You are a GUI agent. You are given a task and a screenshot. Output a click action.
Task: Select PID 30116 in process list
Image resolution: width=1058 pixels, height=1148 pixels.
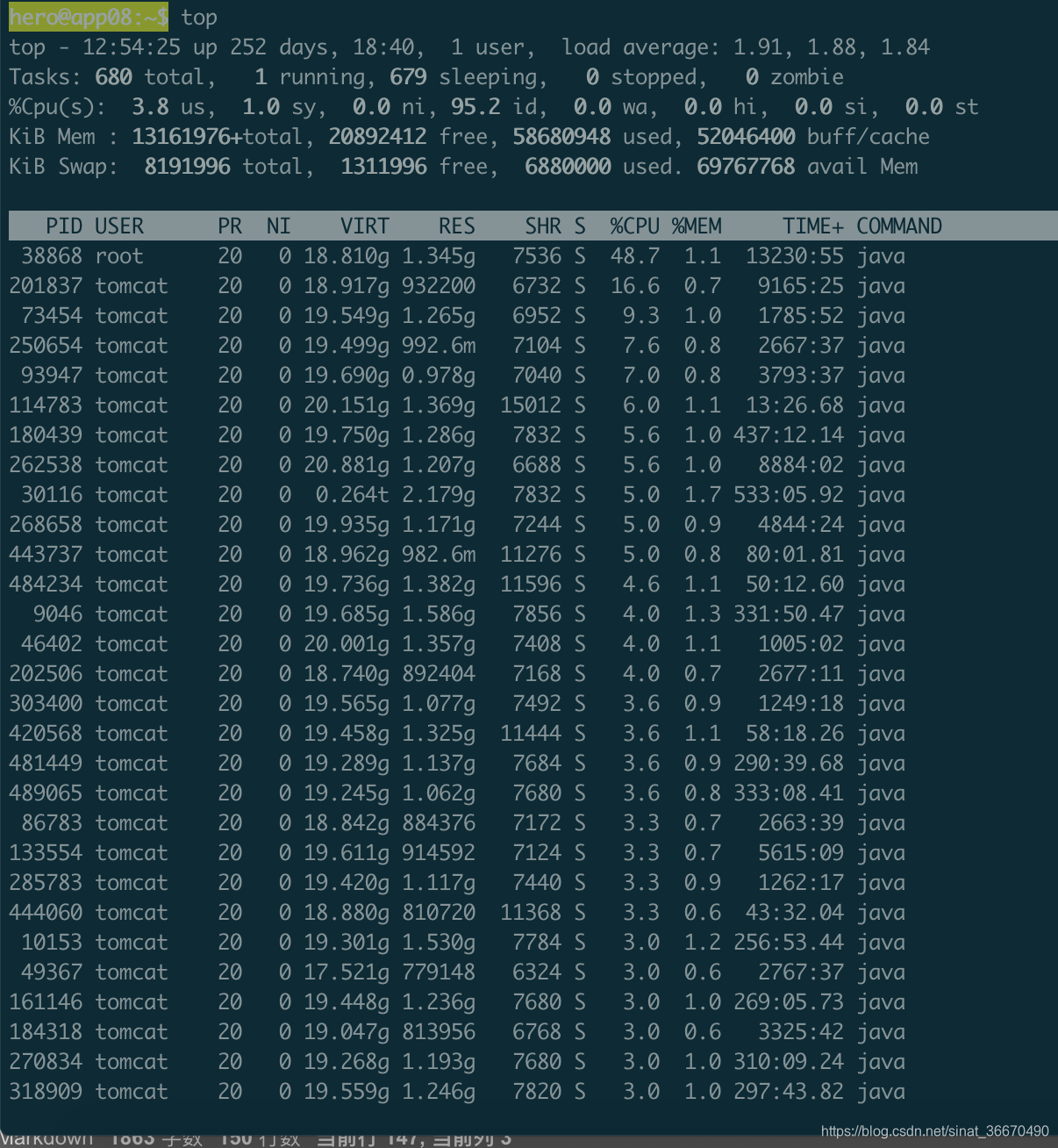(x=52, y=494)
